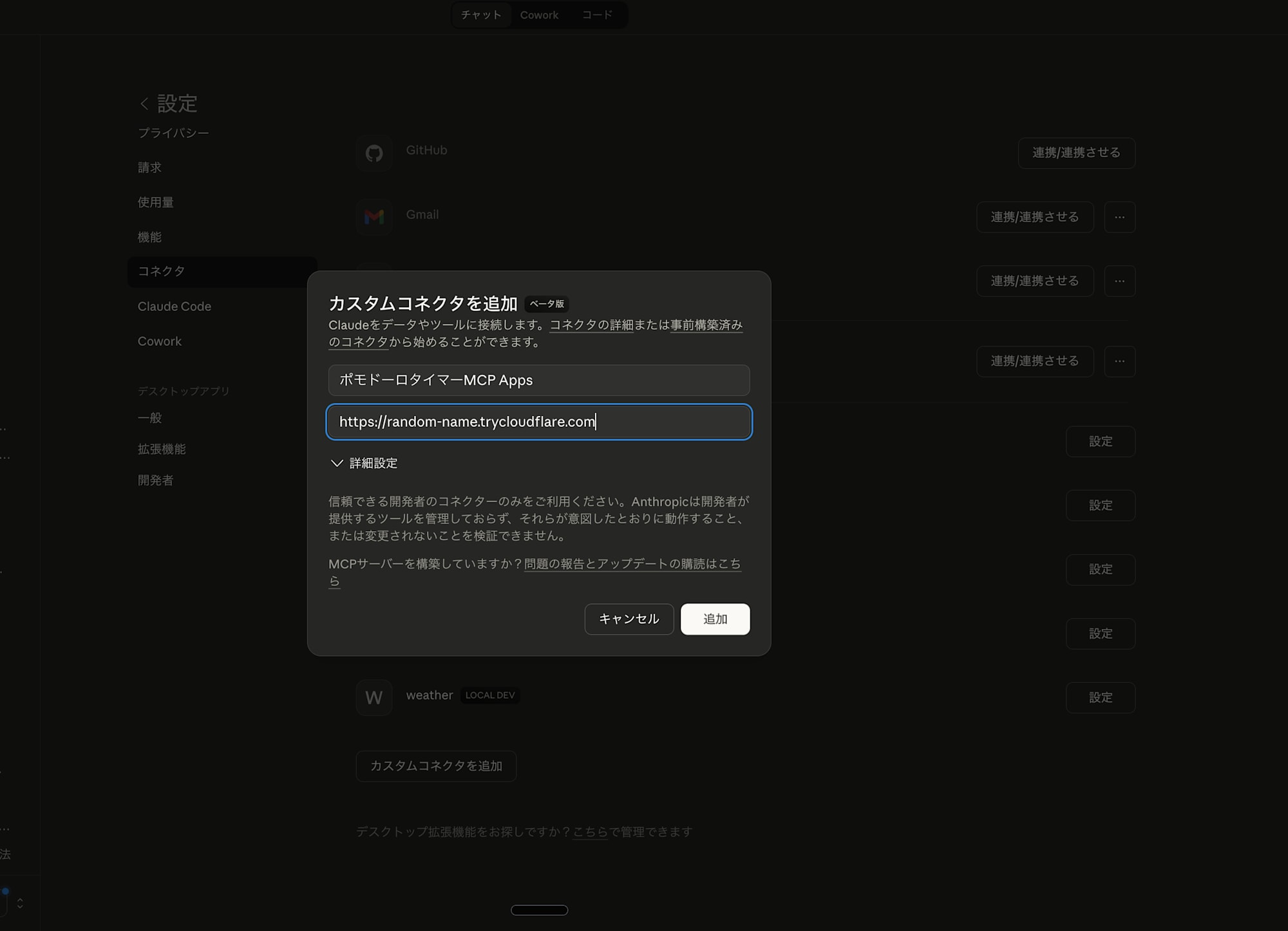1288x931 pixels.
Task: Select 開発者 in the sidebar
Action: point(155,480)
